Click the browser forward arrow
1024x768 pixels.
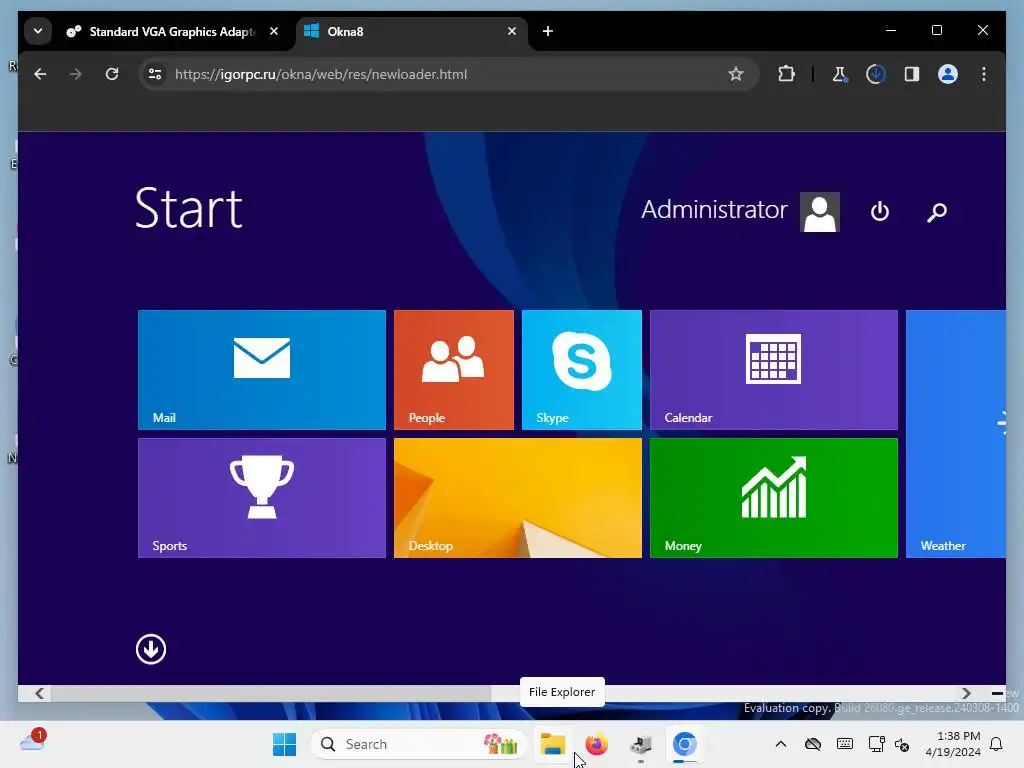pos(76,74)
